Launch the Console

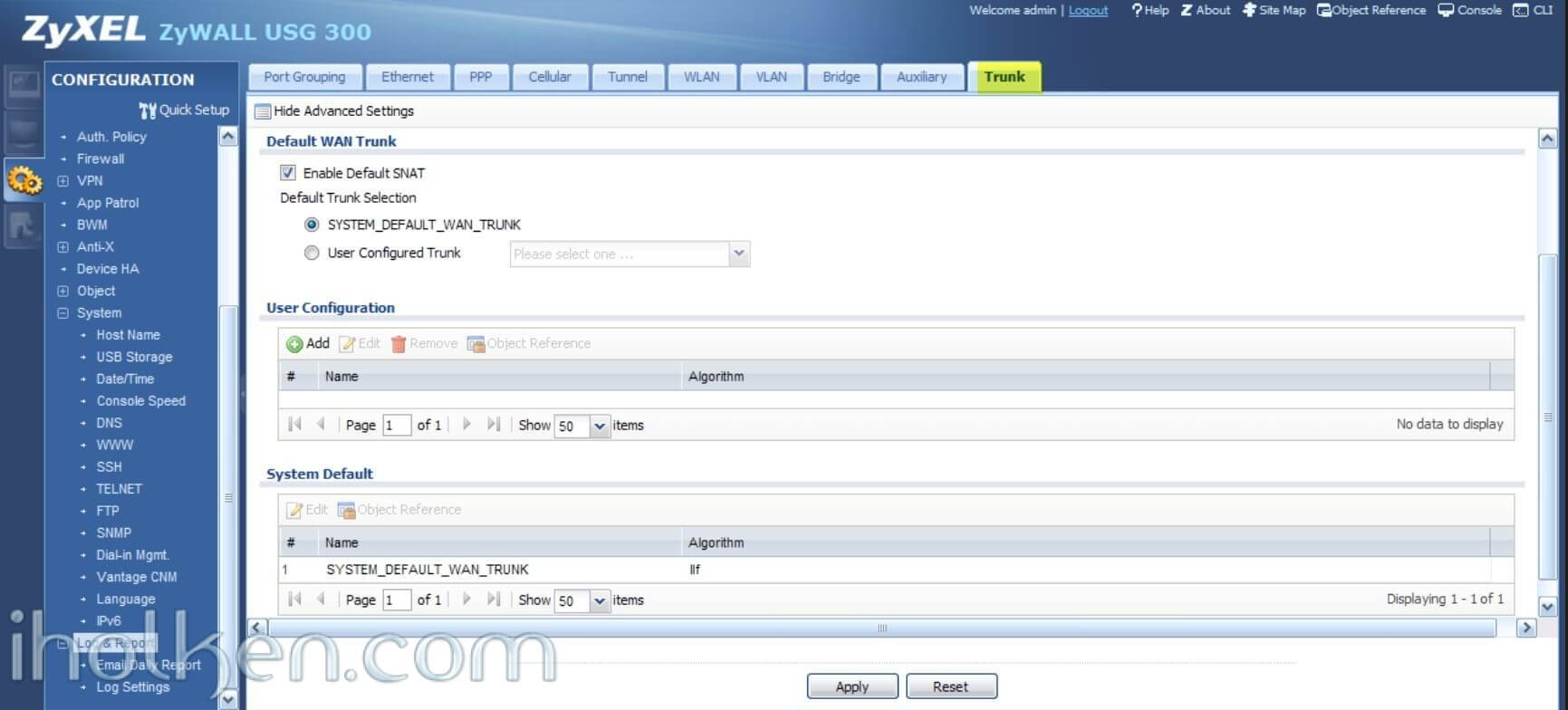click(x=1469, y=10)
